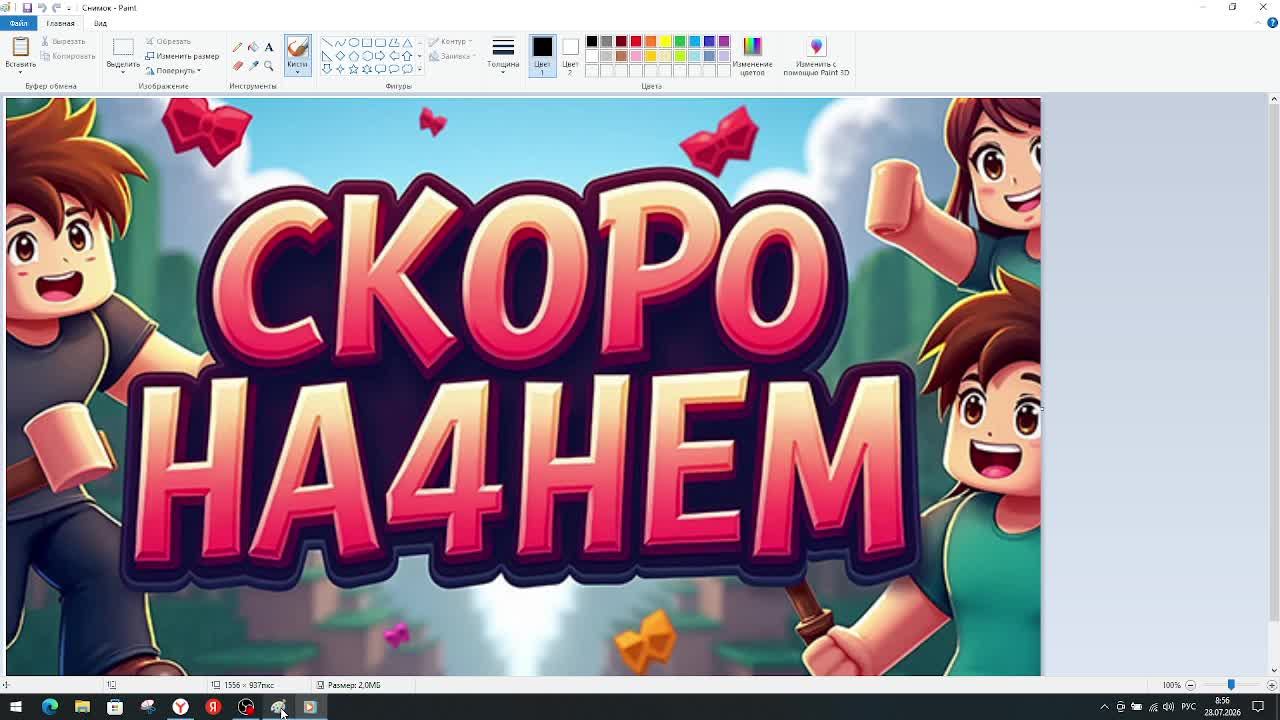Image resolution: width=1280 pixels, height=720 pixels.
Task: Open the Заливка fill dropdown
Action: coord(452,56)
